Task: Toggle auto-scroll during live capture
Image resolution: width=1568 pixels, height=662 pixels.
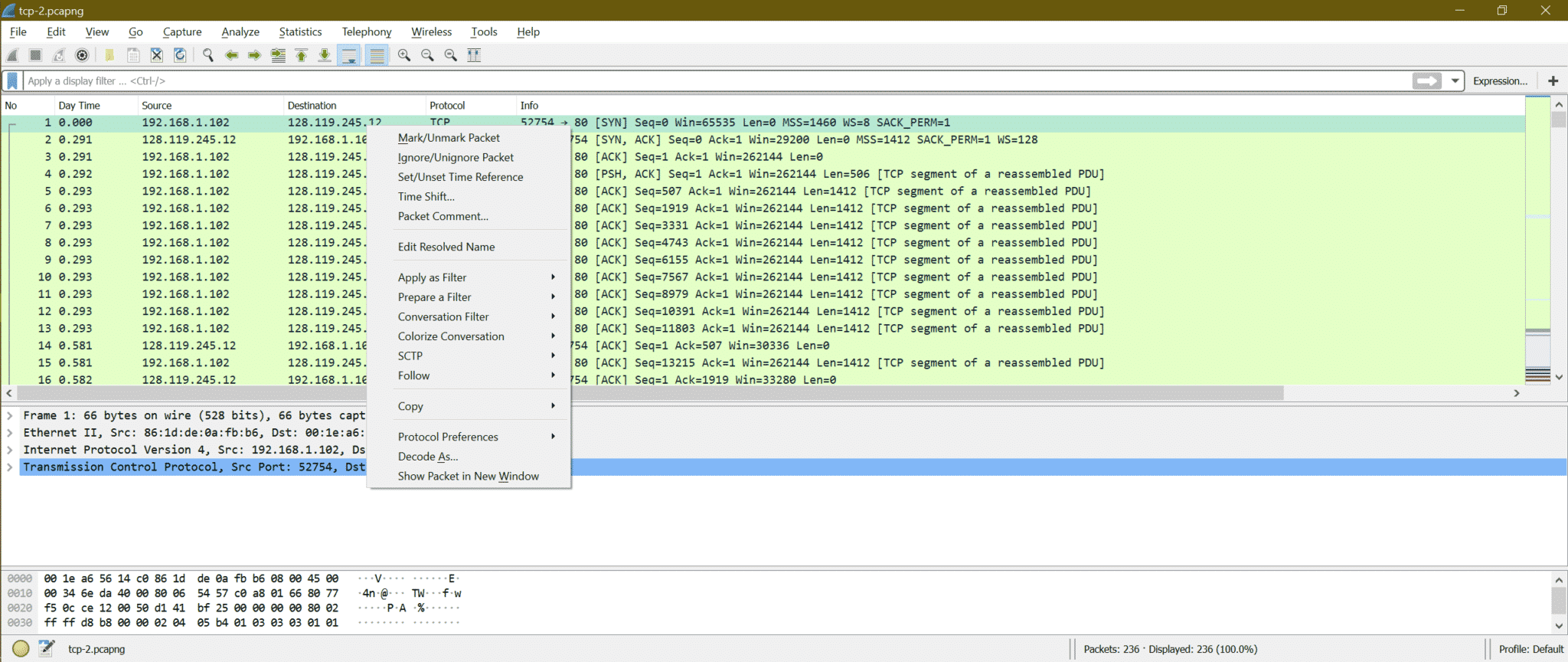Action: click(348, 55)
